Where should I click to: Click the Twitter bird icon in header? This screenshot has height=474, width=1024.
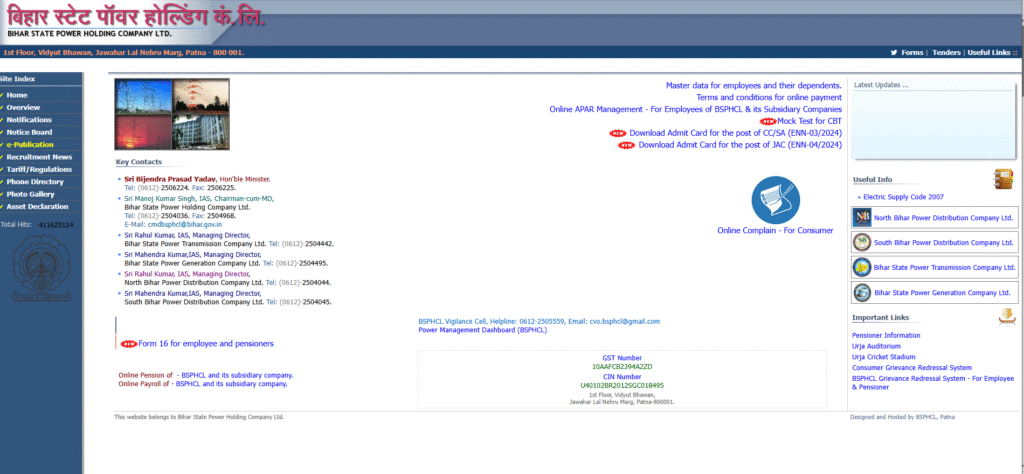893,53
